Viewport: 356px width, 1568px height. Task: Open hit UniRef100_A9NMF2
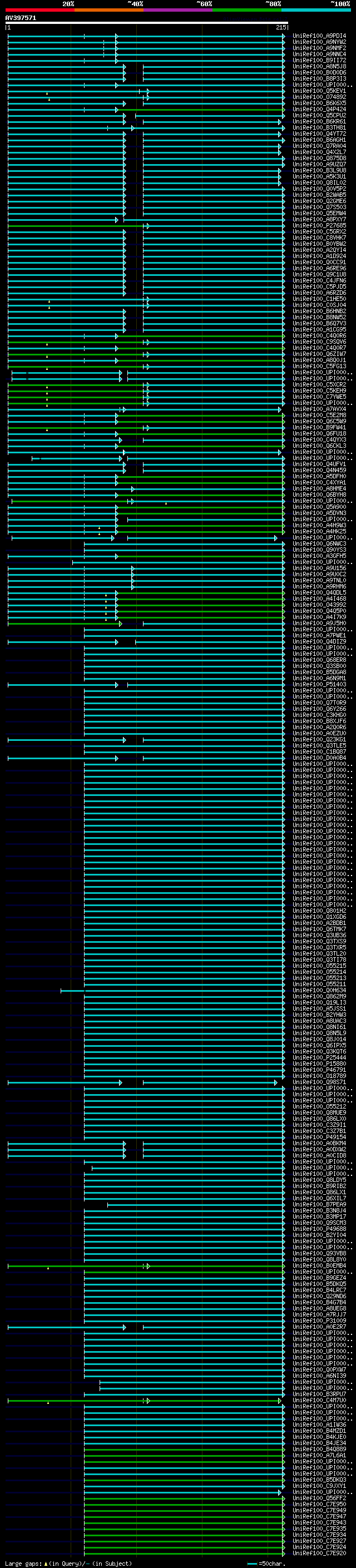pos(319,48)
